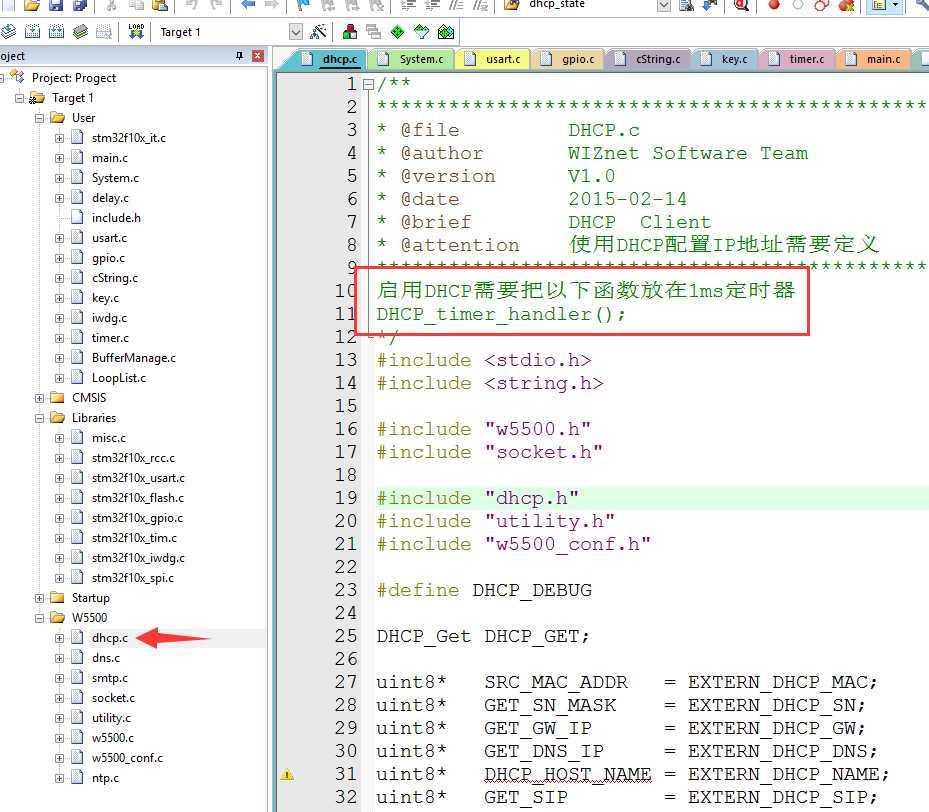Switch to the gpio.c editor tab
This screenshot has width=929, height=812.
pyautogui.click(x=569, y=59)
